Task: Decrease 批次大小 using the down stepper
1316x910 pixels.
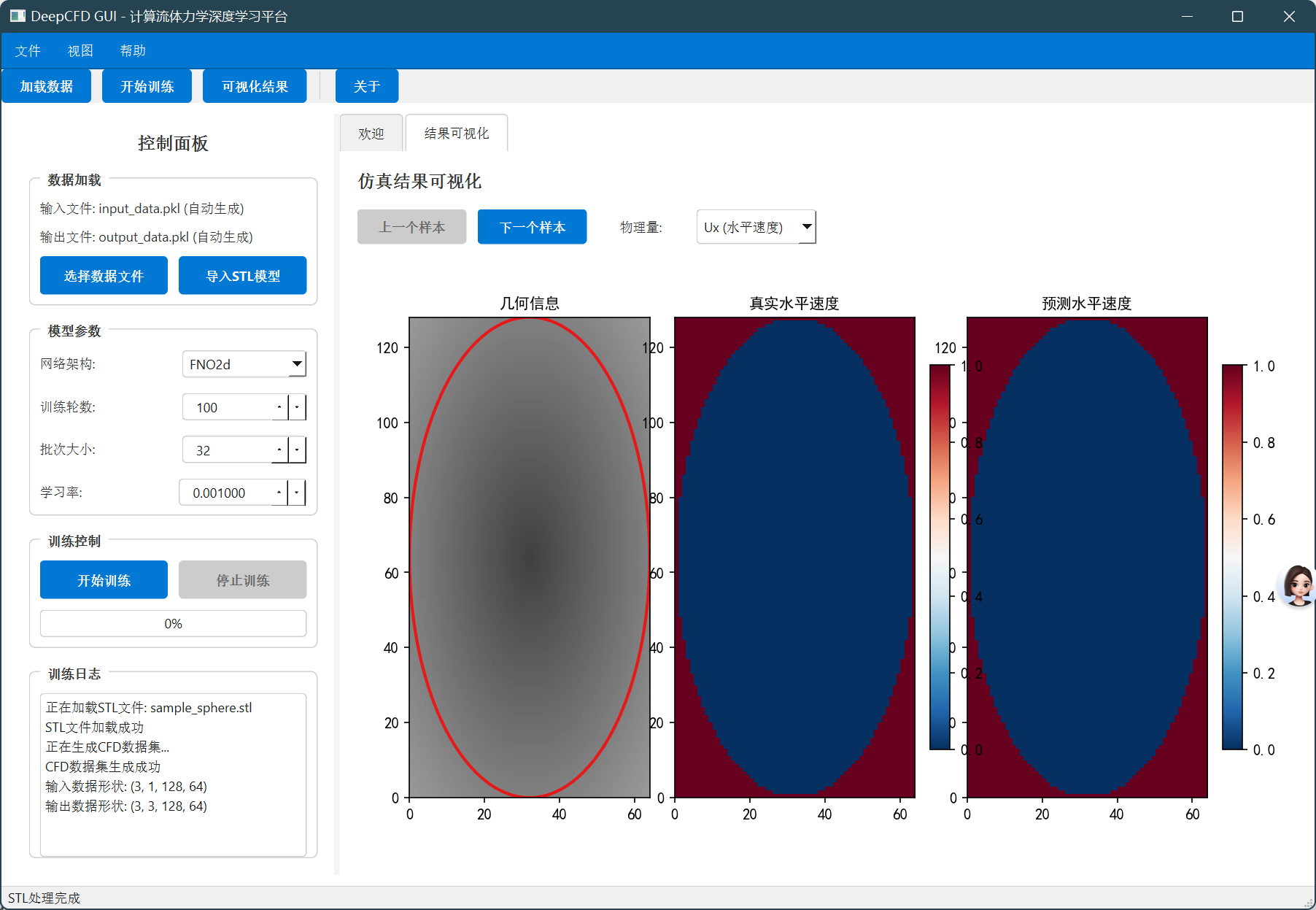Action: (297, 454)
